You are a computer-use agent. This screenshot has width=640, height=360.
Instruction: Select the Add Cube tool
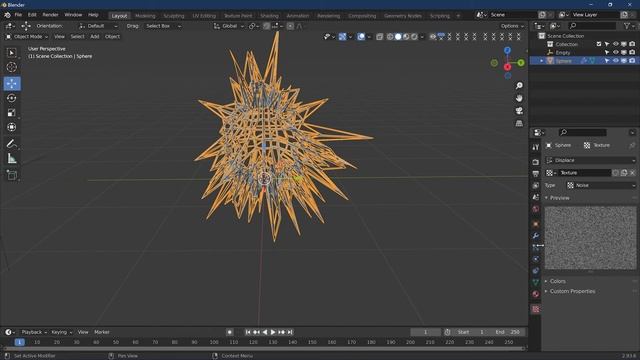11,175
